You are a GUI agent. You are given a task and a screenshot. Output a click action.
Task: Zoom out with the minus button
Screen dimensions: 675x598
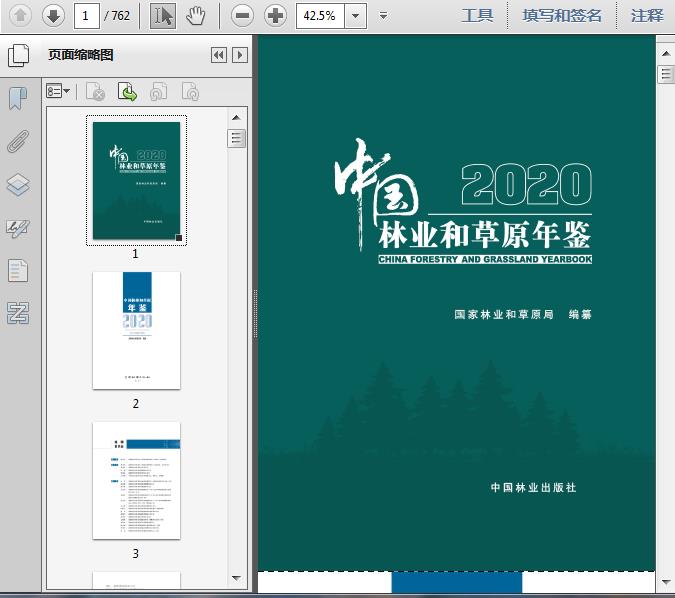click(242, 16)
